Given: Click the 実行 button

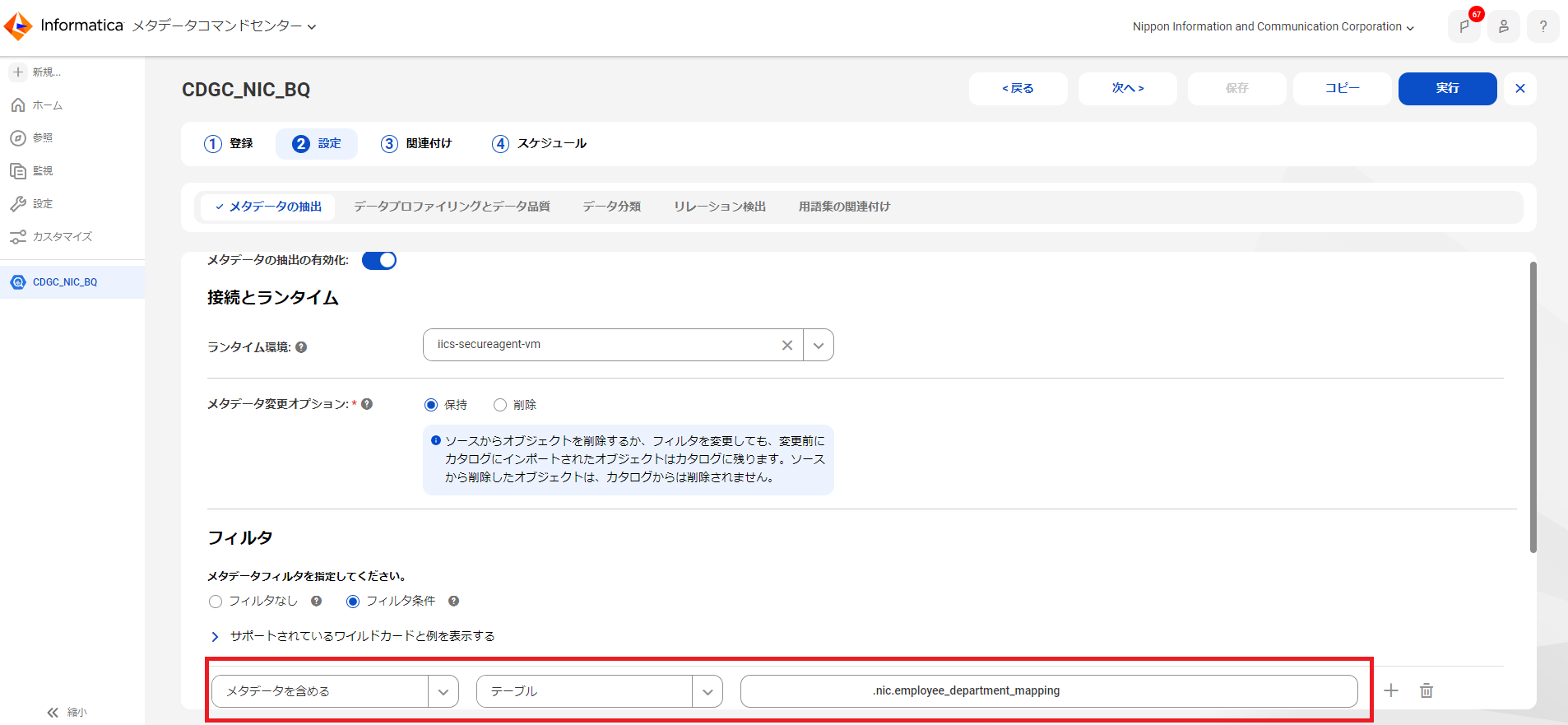Looking at the screenshot, I should [x=1447, y=89].
